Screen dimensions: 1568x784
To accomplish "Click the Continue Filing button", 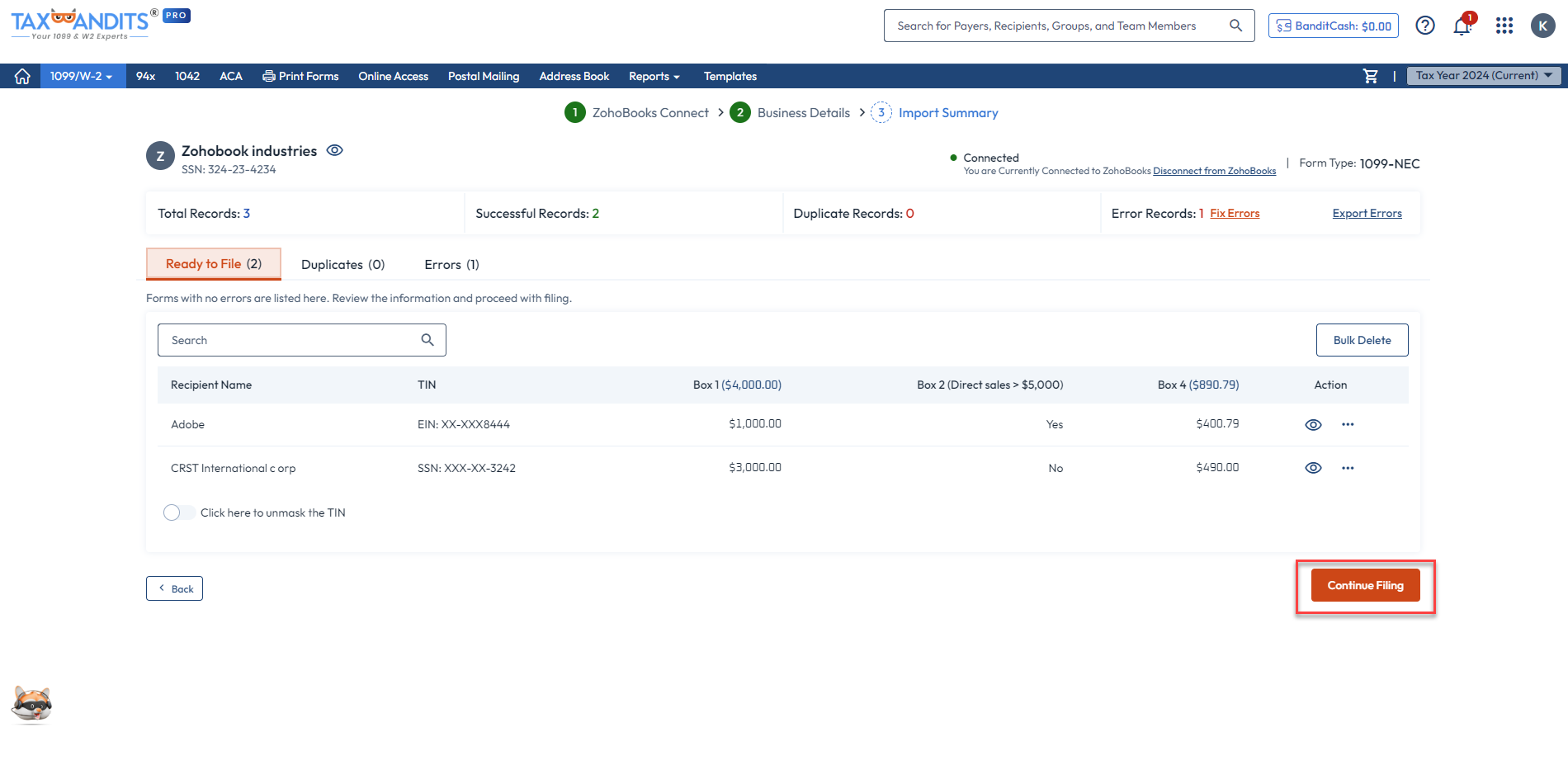I will [1365, 585].
